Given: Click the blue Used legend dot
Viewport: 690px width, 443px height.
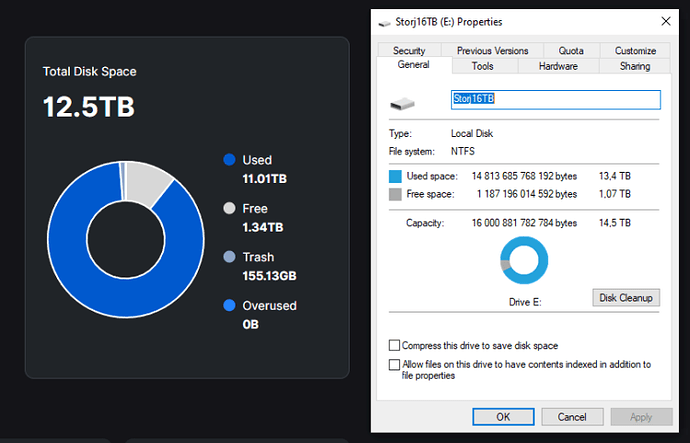Looking at the screenshot, I should [x=229, y=160].
